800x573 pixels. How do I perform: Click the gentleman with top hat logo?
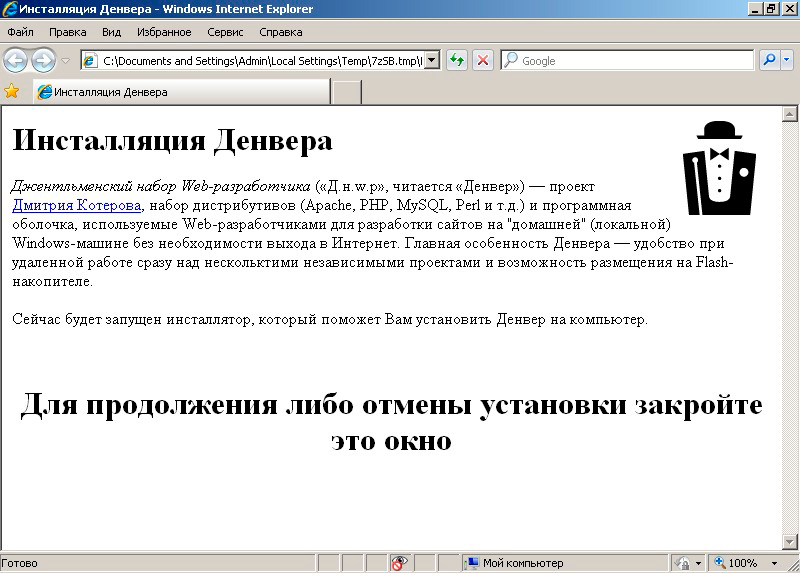(x=719, y=168)
